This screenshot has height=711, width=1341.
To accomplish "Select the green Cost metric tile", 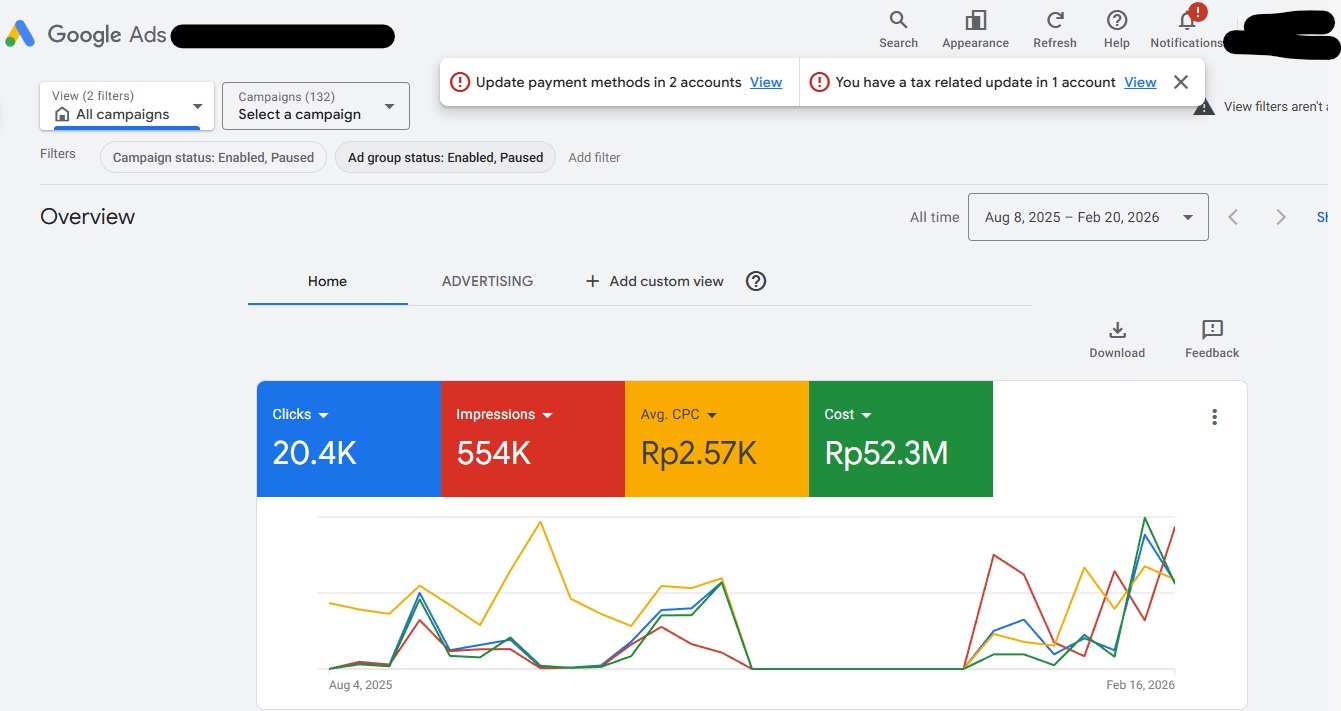I will pyautogui.click(x=900, y=438).
